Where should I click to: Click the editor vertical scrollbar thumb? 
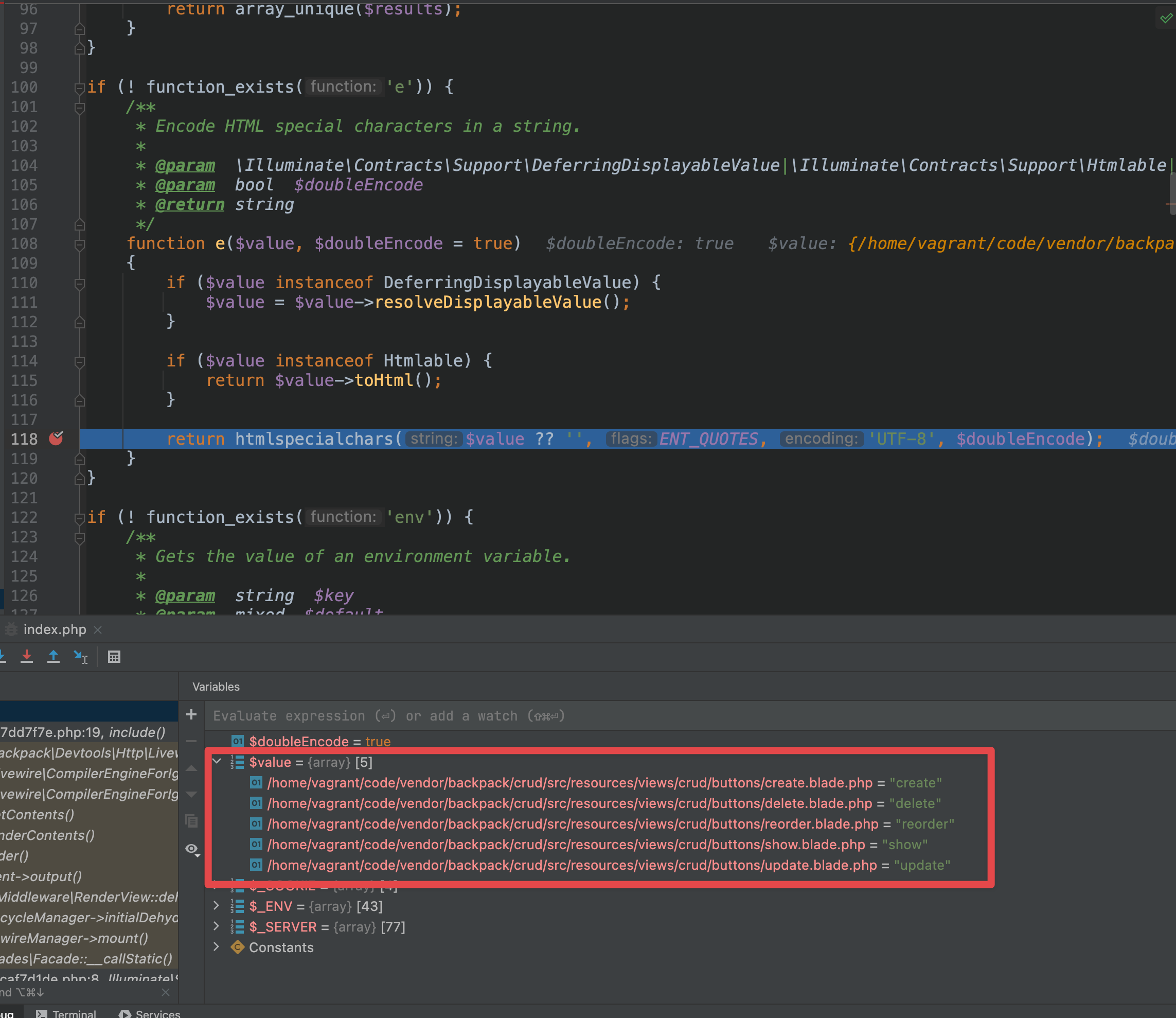[1172, 193]
